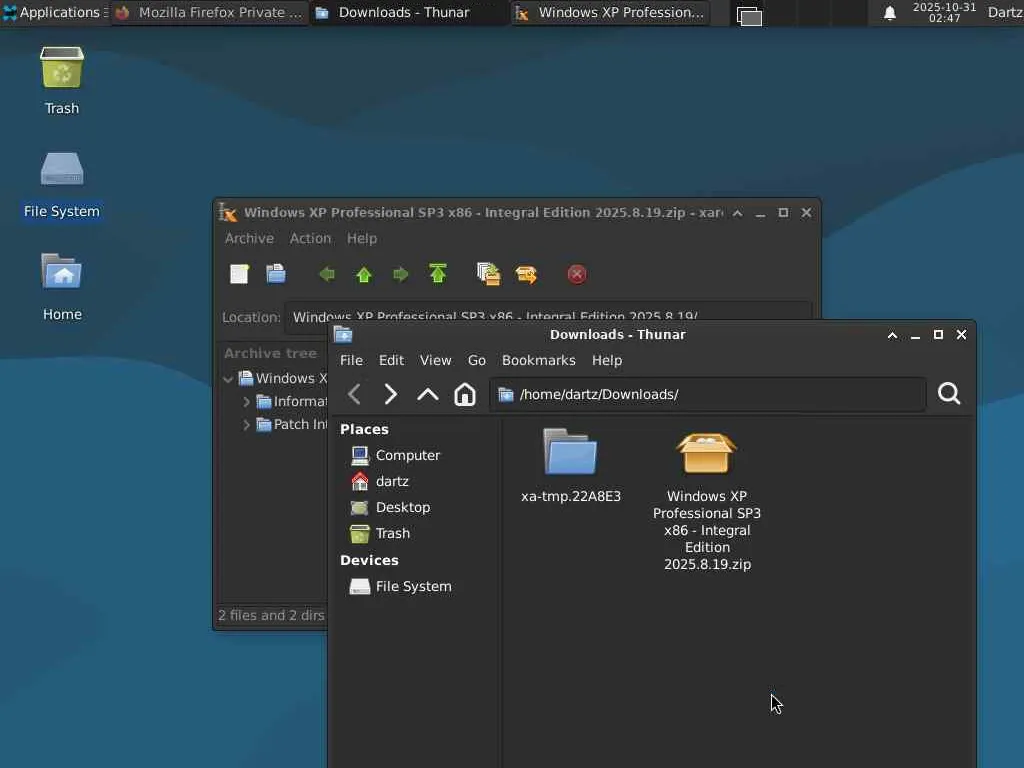1024x768 pixels.
Task: Roll up Xarchiver window using caret button
Action: click(737, 213)
